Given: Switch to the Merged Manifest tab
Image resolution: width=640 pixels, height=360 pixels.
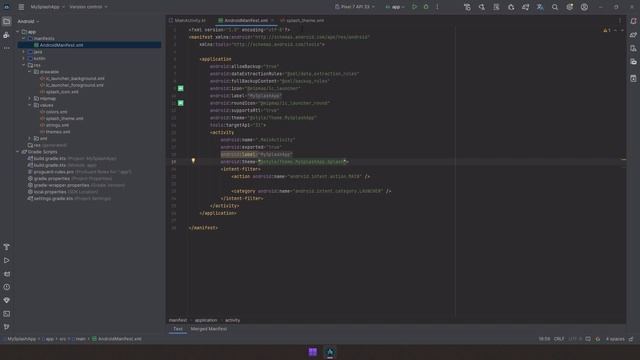Looking at the screenshot, I should 209,329.
